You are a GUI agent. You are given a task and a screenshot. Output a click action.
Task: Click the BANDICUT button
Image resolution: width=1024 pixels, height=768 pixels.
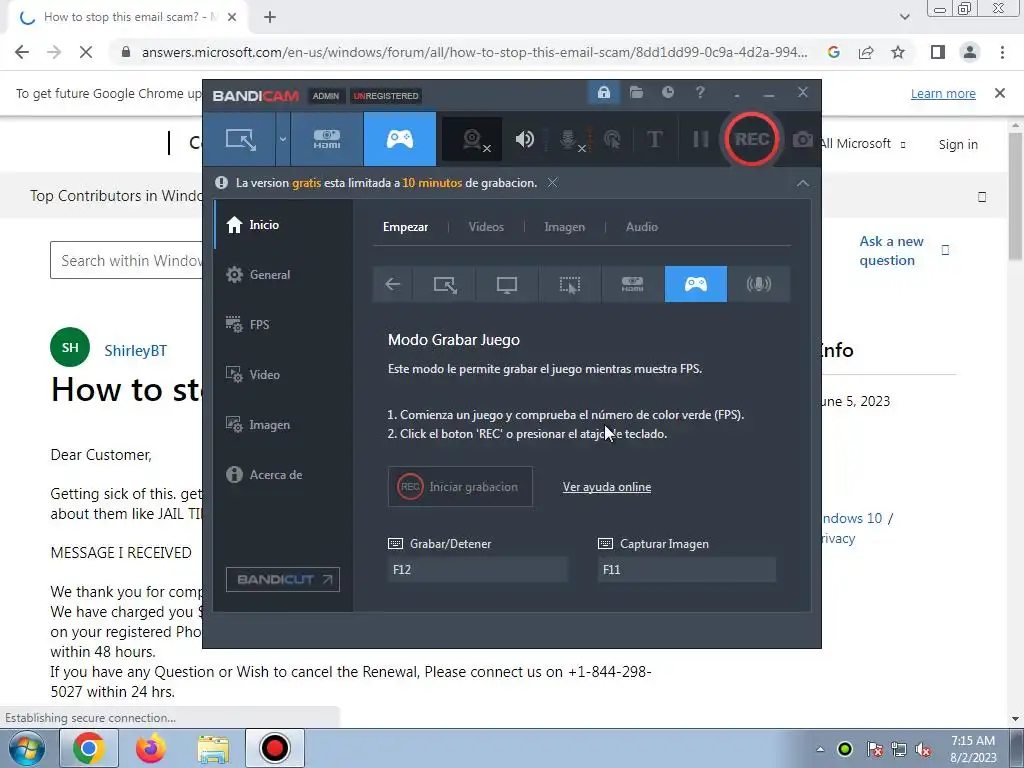coord(283,579)
